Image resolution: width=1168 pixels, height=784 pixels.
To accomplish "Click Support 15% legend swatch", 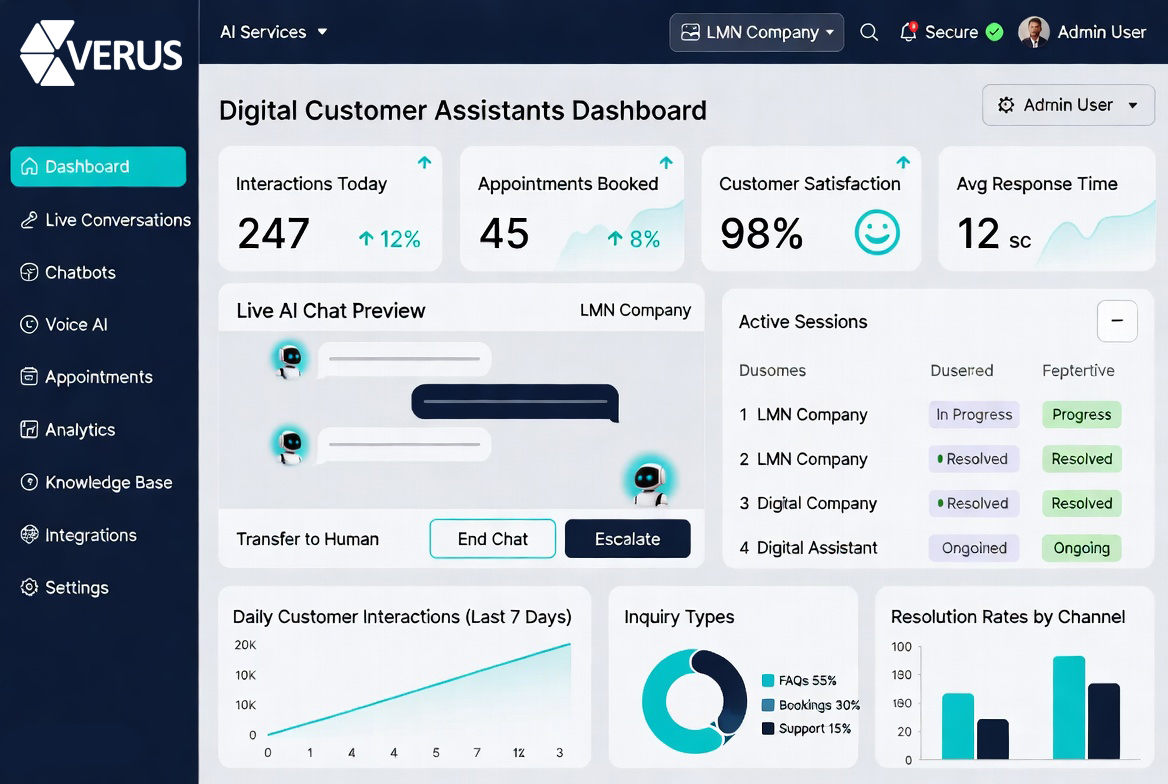I will 768,728.
